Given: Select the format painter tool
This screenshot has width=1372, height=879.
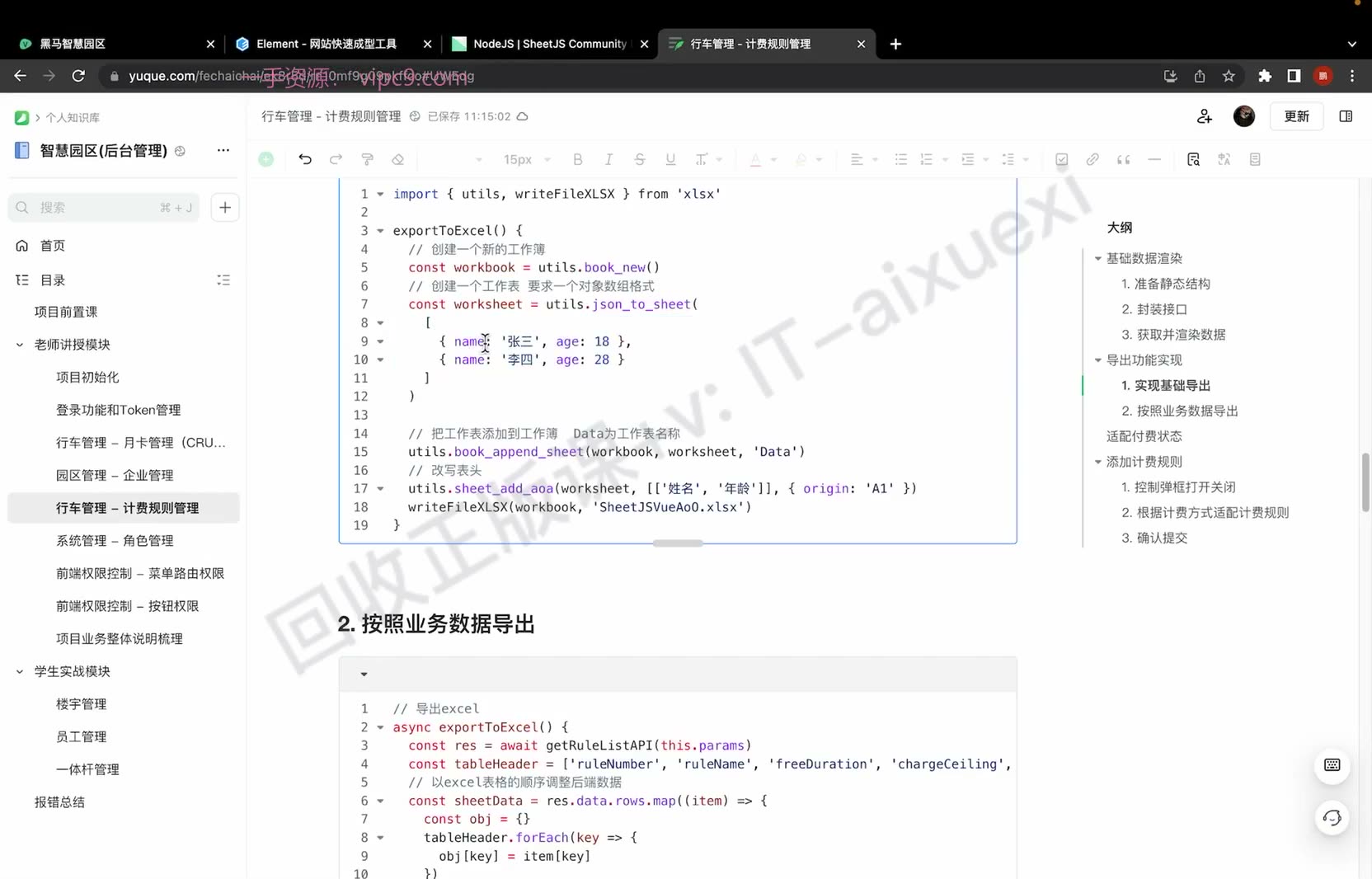Looking at the screenshot, I should click(x=367, y=159).
